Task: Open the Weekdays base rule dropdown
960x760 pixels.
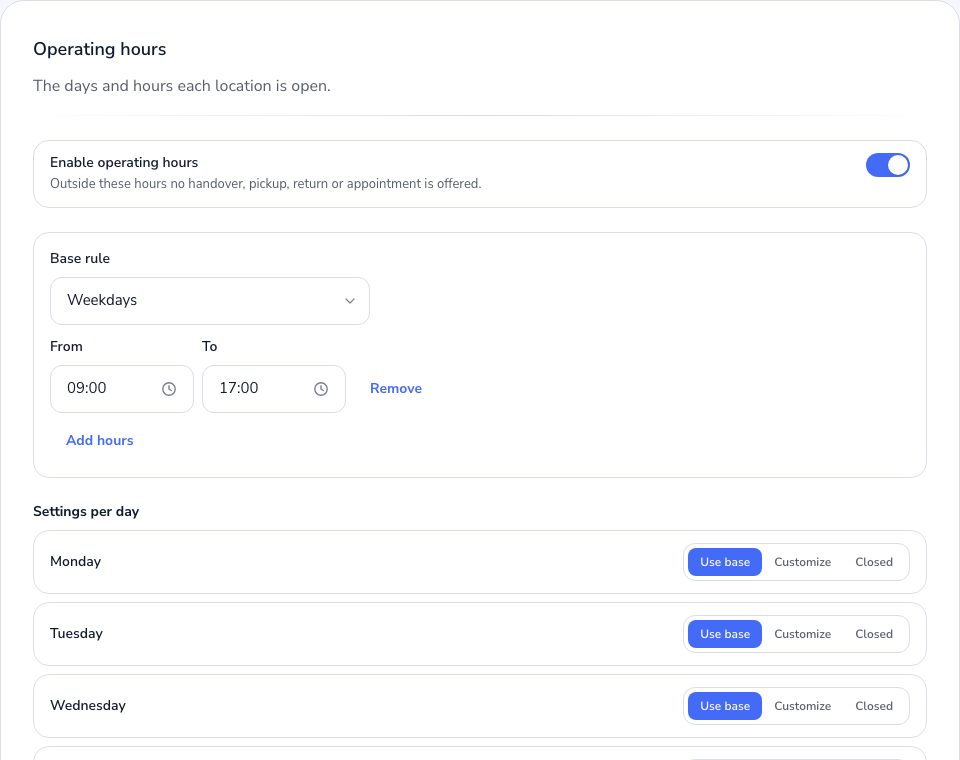Action: (x=210, y=301)
